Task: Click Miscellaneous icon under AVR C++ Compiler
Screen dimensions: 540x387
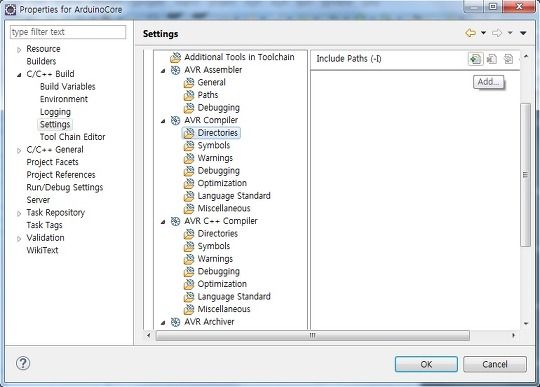Action: point(189,310)
